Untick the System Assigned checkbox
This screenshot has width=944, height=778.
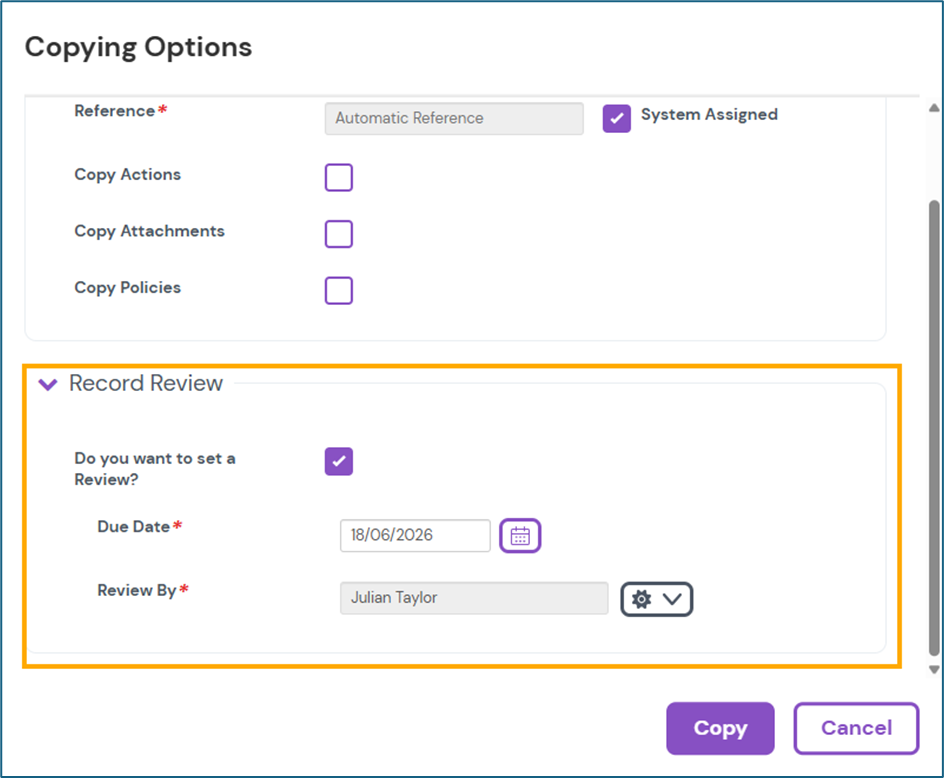[616, 118]
